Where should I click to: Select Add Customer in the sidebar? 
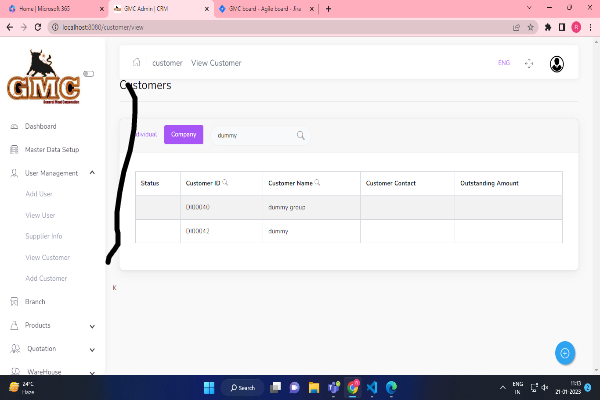46,278
